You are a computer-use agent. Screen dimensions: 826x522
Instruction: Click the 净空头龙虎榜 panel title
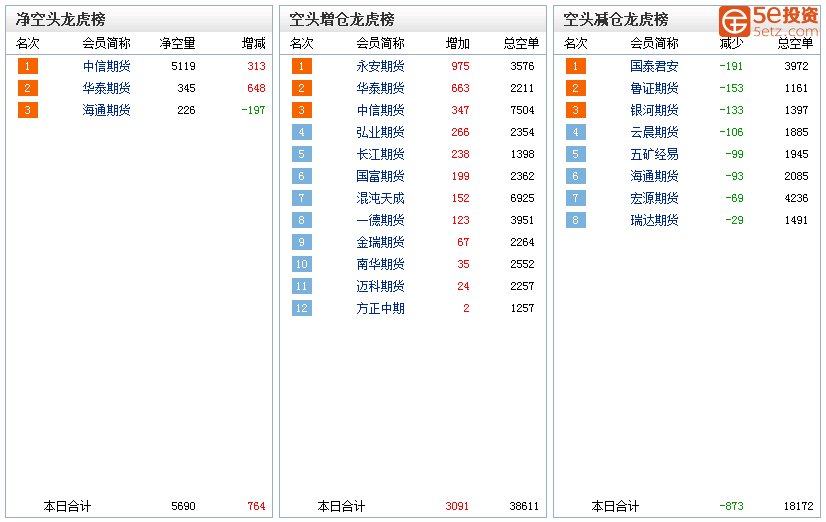60,19
